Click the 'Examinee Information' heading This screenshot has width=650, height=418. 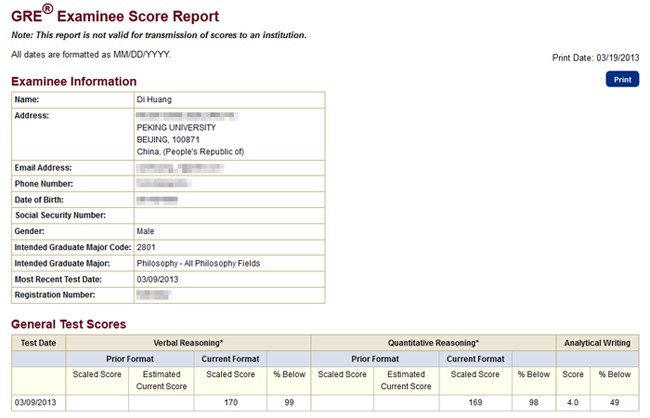tap(74, 81)
